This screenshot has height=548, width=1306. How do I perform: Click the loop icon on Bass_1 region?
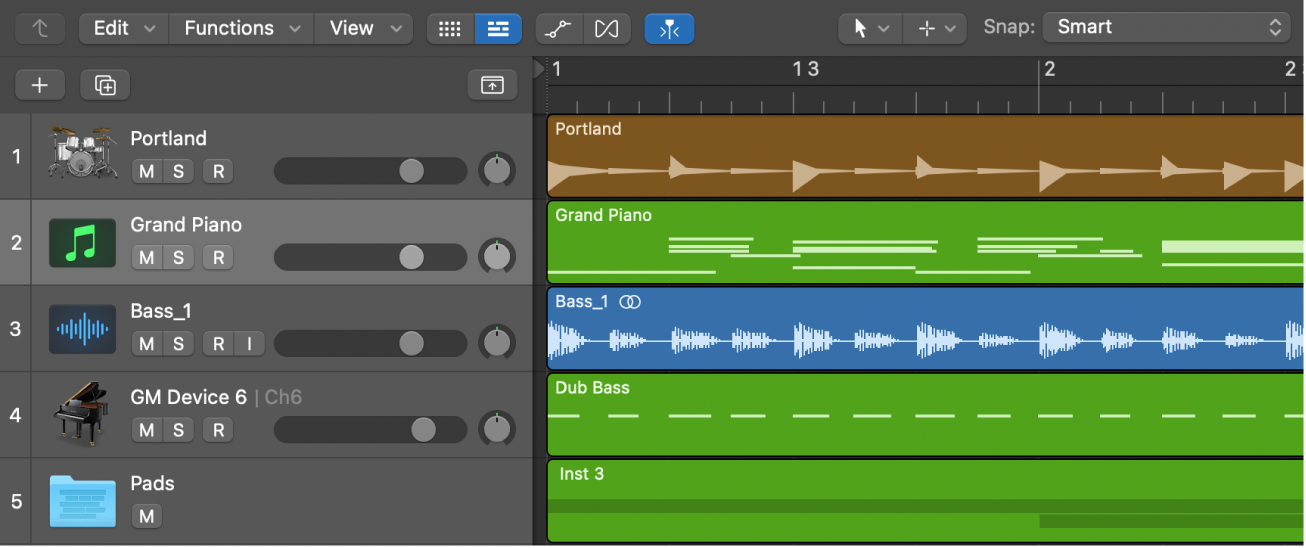point(630,302)
